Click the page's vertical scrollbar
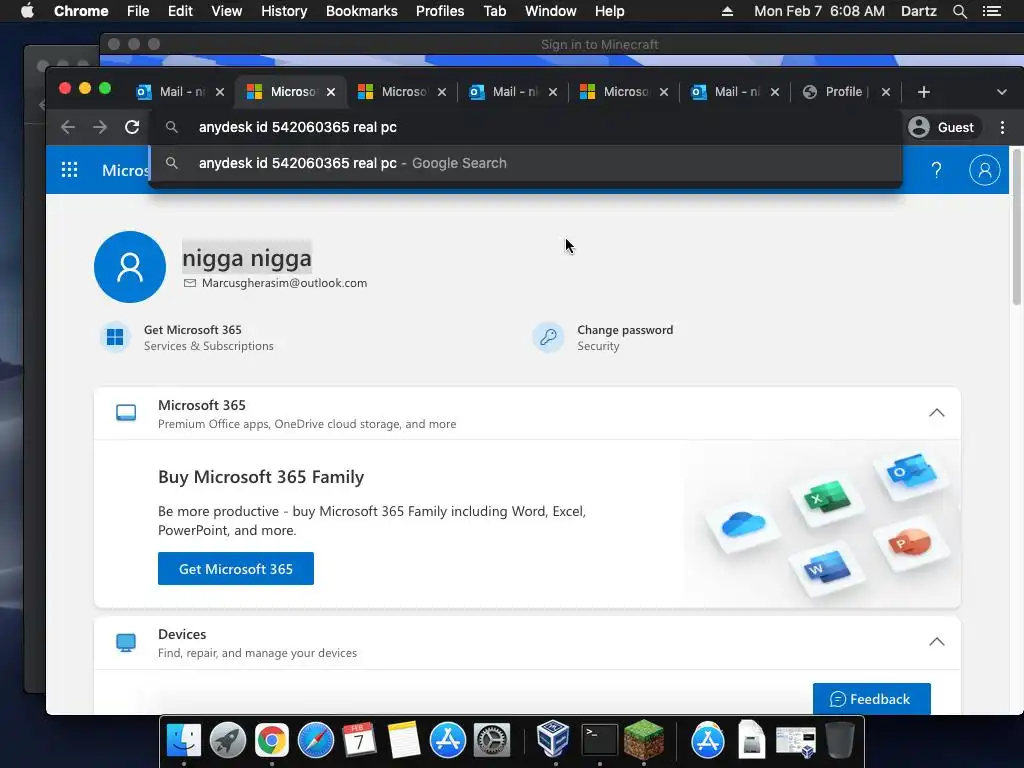1024x768 pixels. pyautogui.click(x=1017, y=228)
